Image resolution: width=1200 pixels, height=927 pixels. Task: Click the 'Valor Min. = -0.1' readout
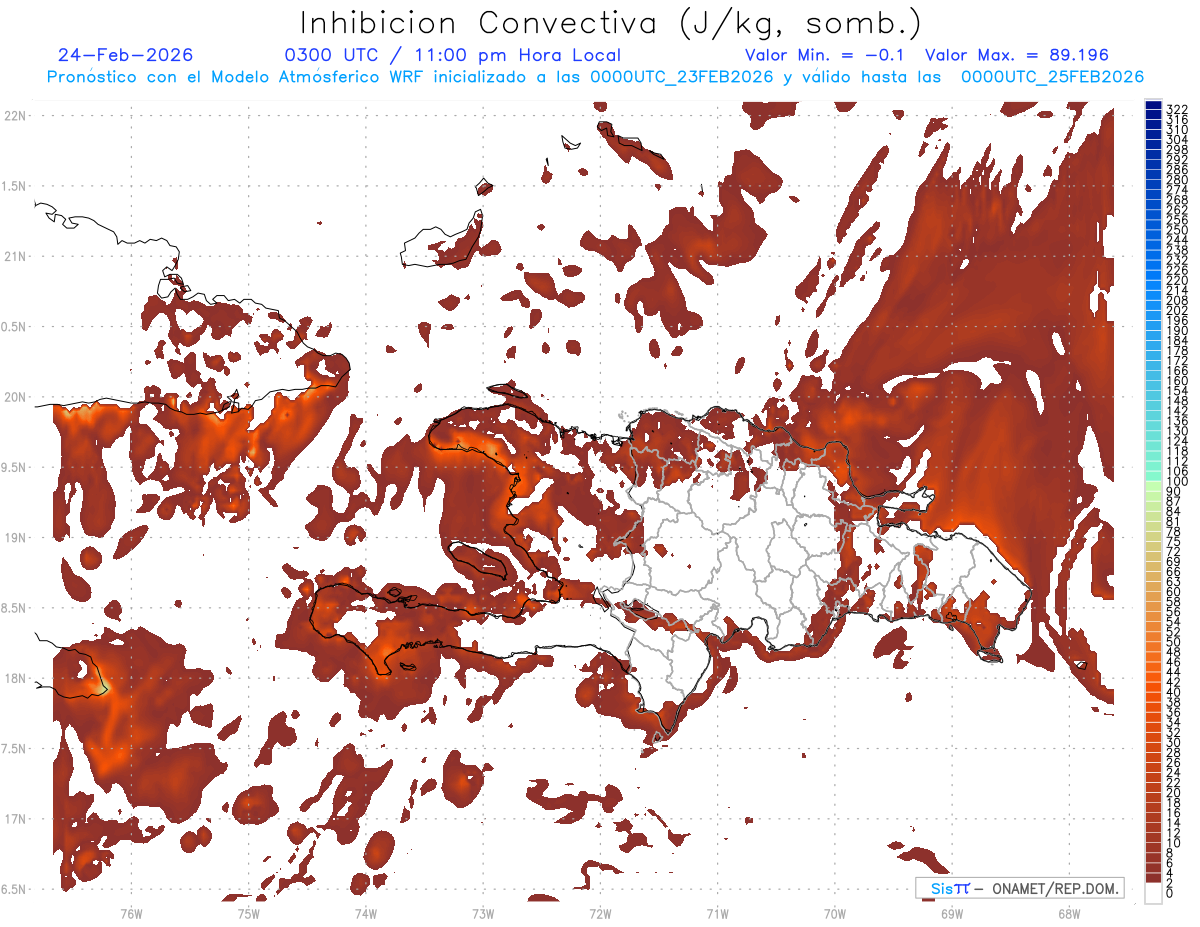coord(825,55)
